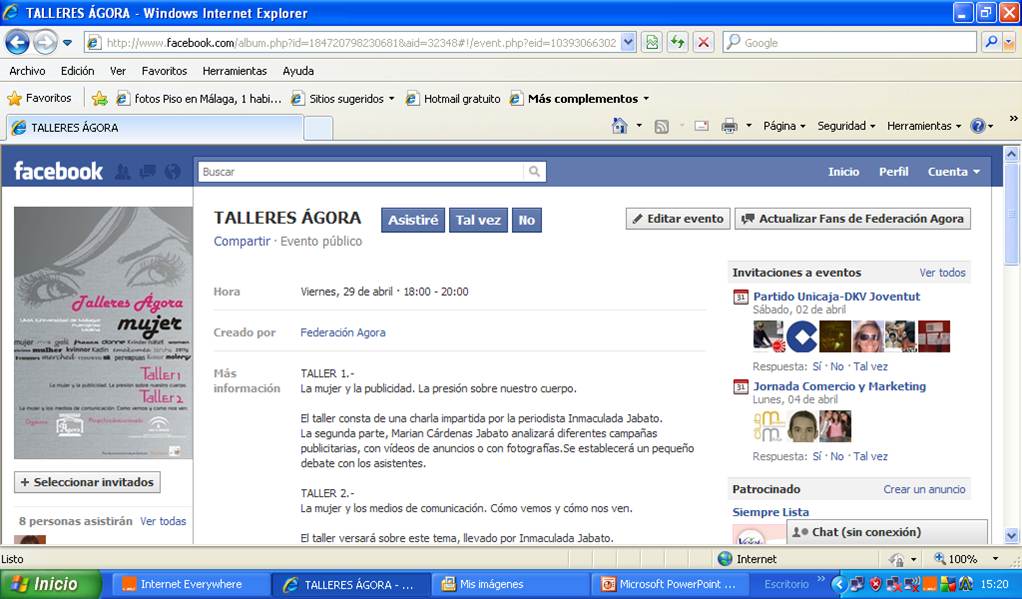
Task: Open the recent pages dropdown beside Forward
Action: click(x=67, y=43)
